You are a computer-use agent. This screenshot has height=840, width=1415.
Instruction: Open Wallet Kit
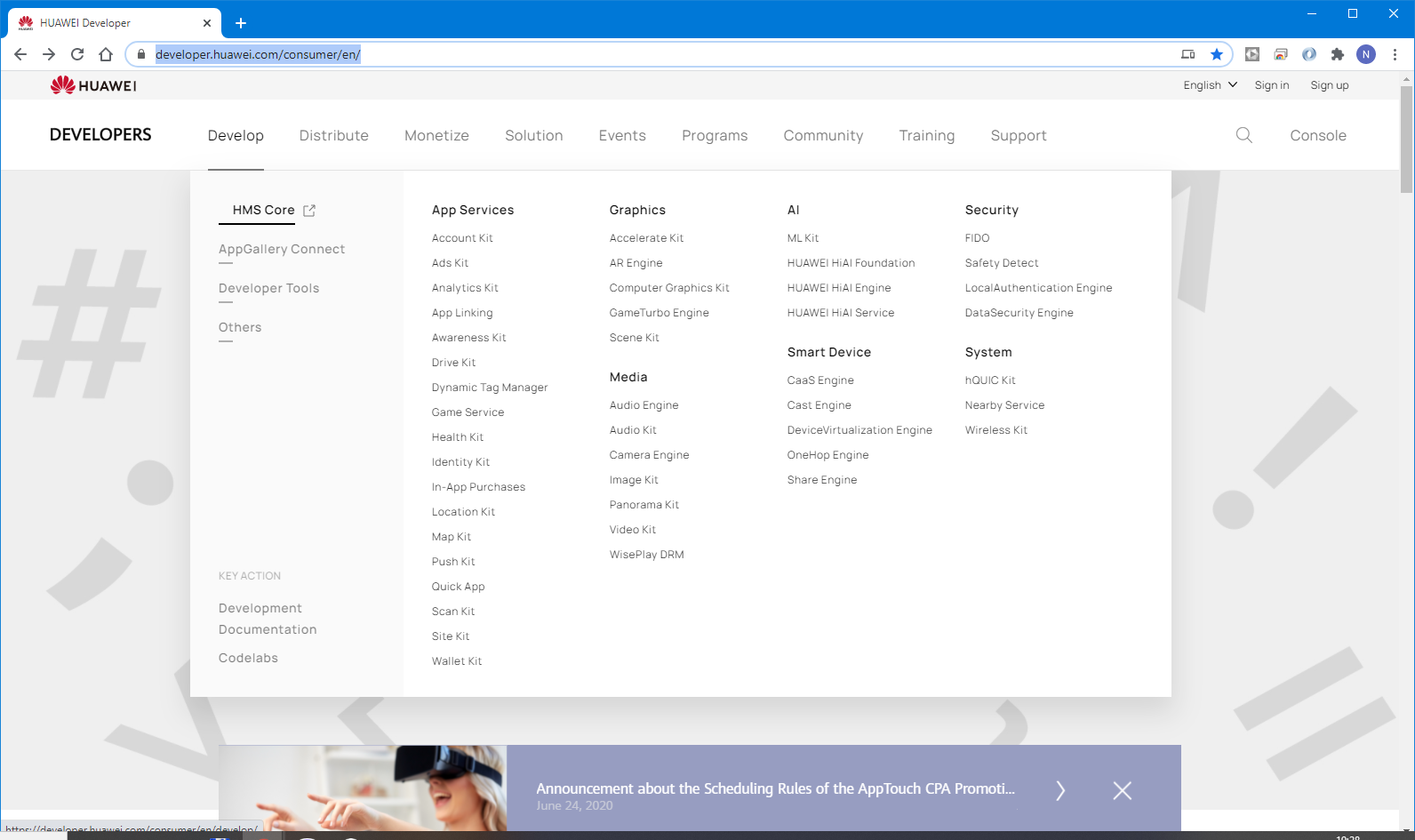pyautogui.click(x=457, y=661)
